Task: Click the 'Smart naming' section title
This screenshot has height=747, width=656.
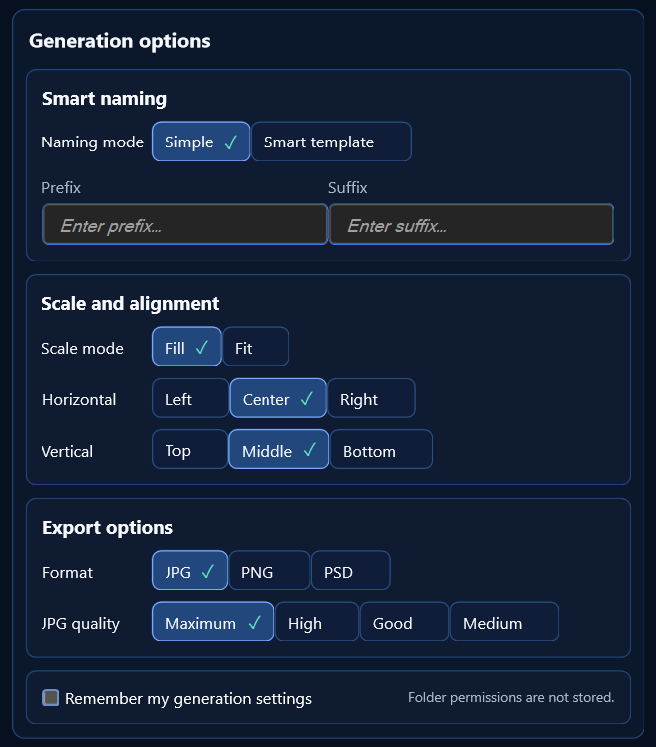Action: tap(104, 99)
